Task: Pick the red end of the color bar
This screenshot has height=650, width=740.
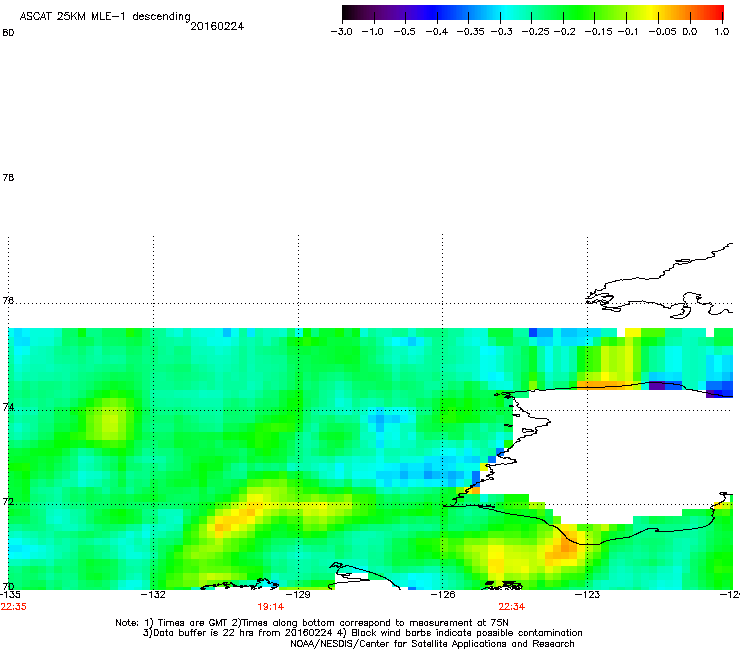Action: click(718, 12)
